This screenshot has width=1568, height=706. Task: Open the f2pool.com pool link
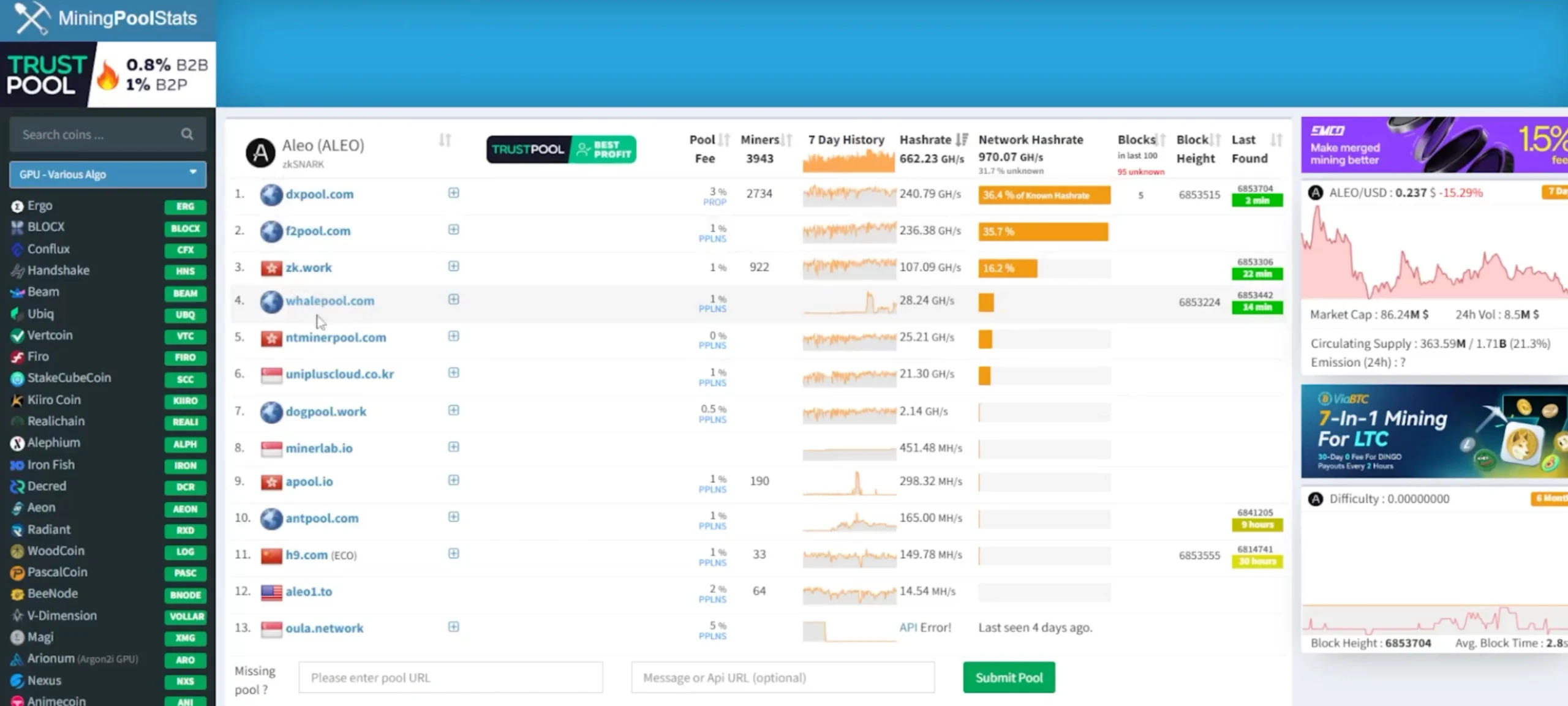318,231
